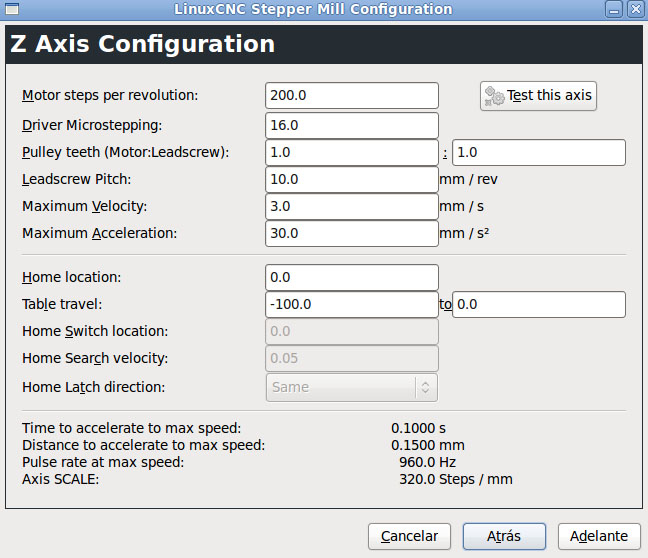Image resolution: width=648 pixels, height=558 pixels.
Task: Click the Z Axis Configuration heading
Action: click(x=143, y=44)
